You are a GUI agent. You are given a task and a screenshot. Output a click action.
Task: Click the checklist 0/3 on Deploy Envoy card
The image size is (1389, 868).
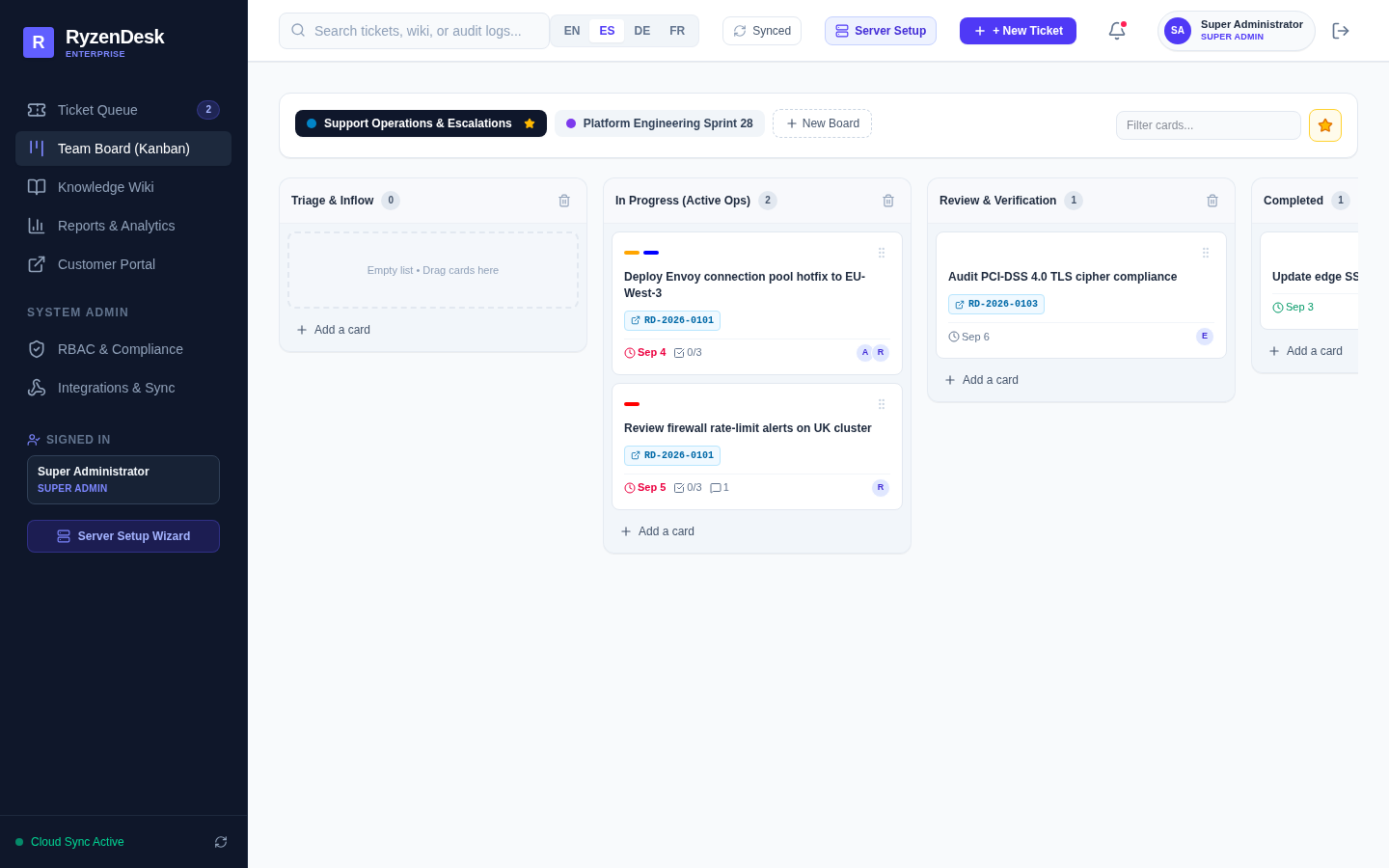coord(688,353)
